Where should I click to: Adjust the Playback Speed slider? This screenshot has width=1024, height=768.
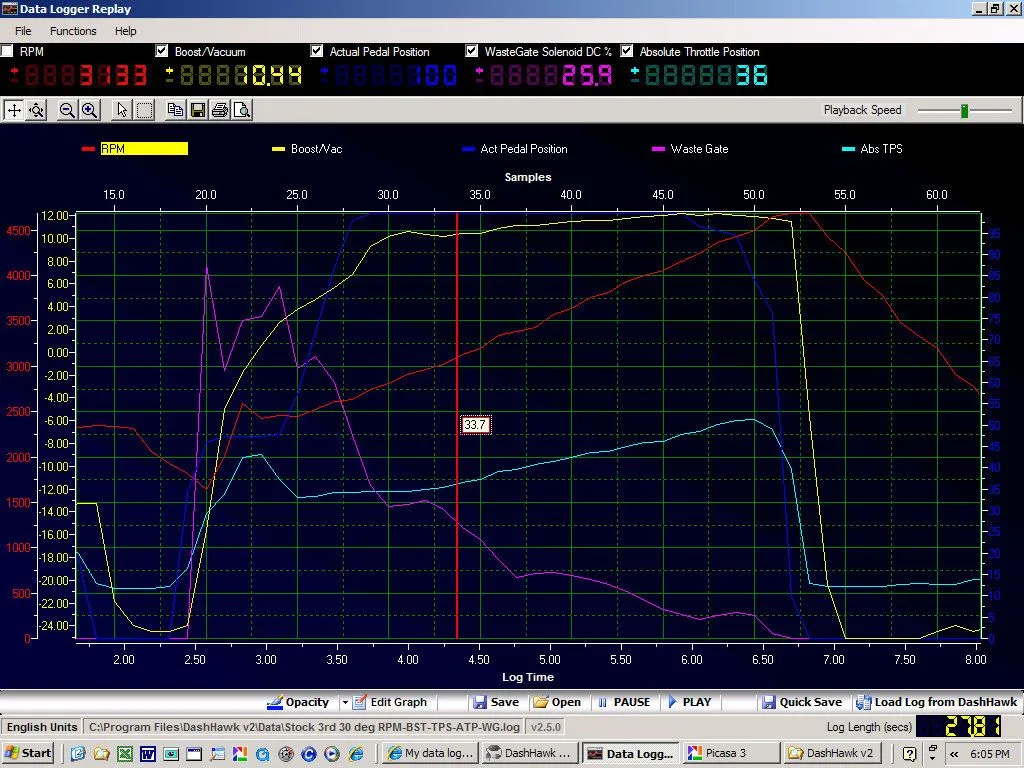[x=964, y=110]
